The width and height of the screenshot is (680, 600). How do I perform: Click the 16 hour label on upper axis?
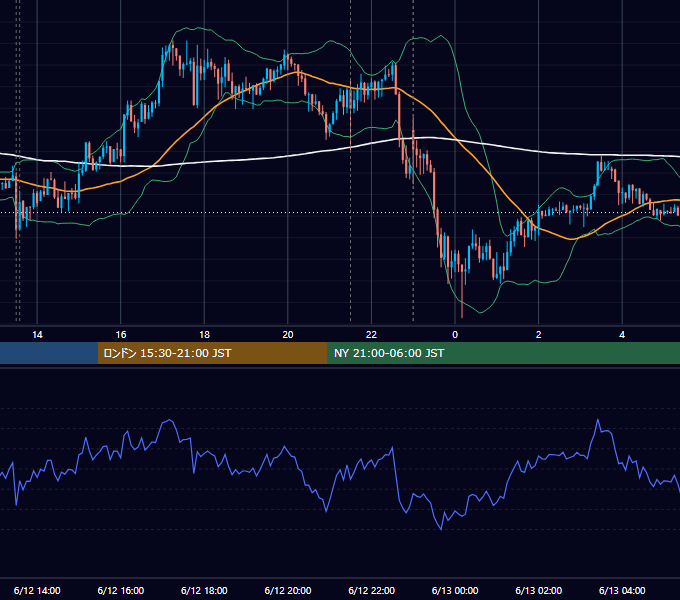(x=121, y=335)
